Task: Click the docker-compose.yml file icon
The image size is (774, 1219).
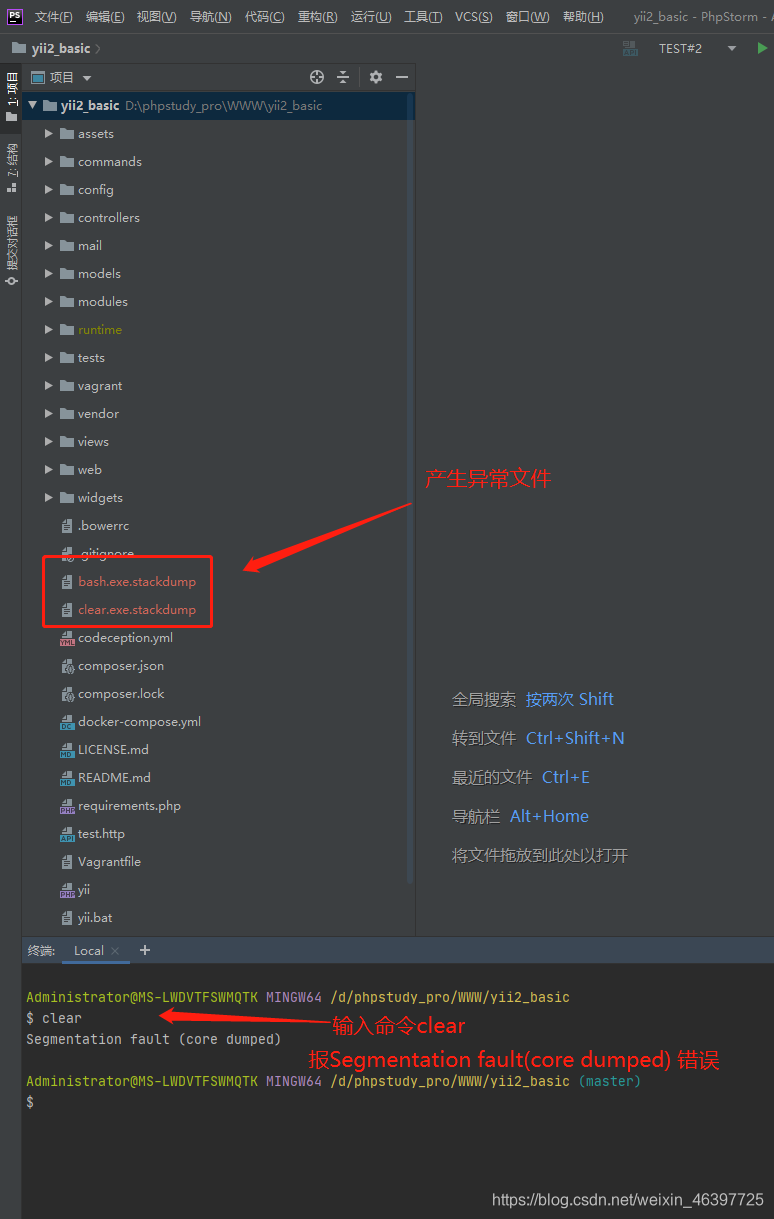Action: 67,722
